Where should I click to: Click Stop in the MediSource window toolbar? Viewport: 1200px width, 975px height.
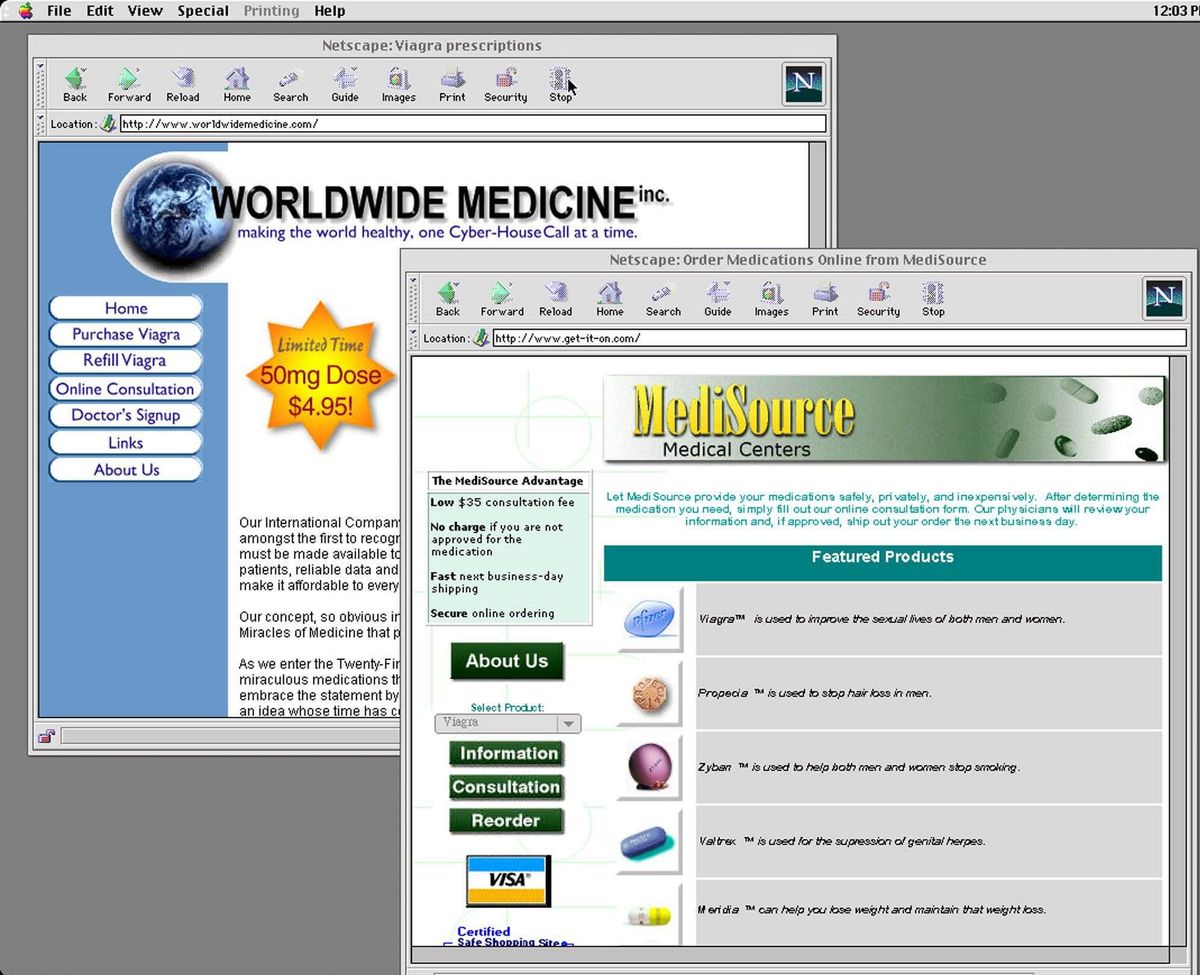[x=933, y=299]
